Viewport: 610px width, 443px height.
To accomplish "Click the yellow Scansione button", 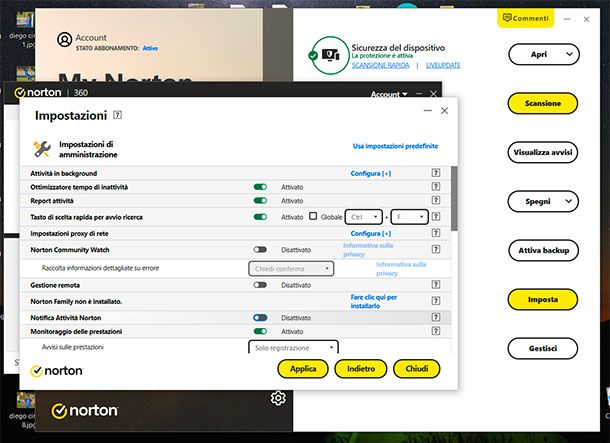I will tap(543, 103).
